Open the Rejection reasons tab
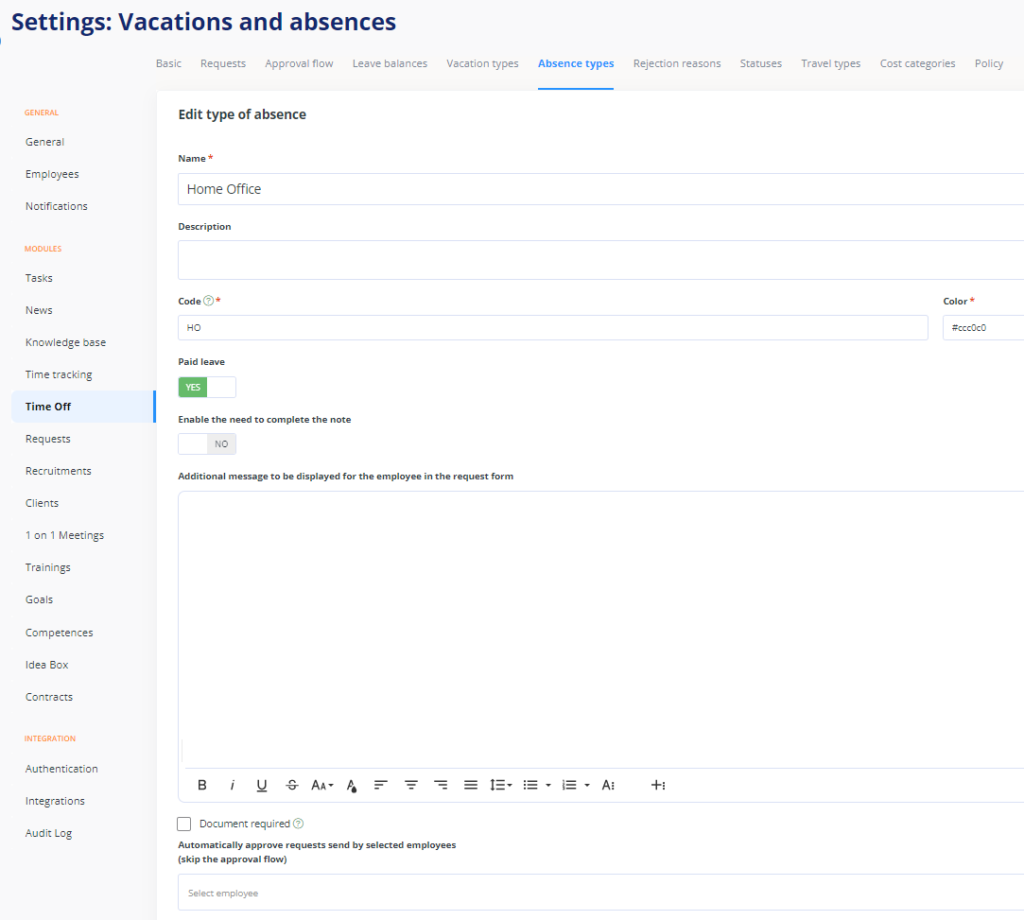 point(676,64)
